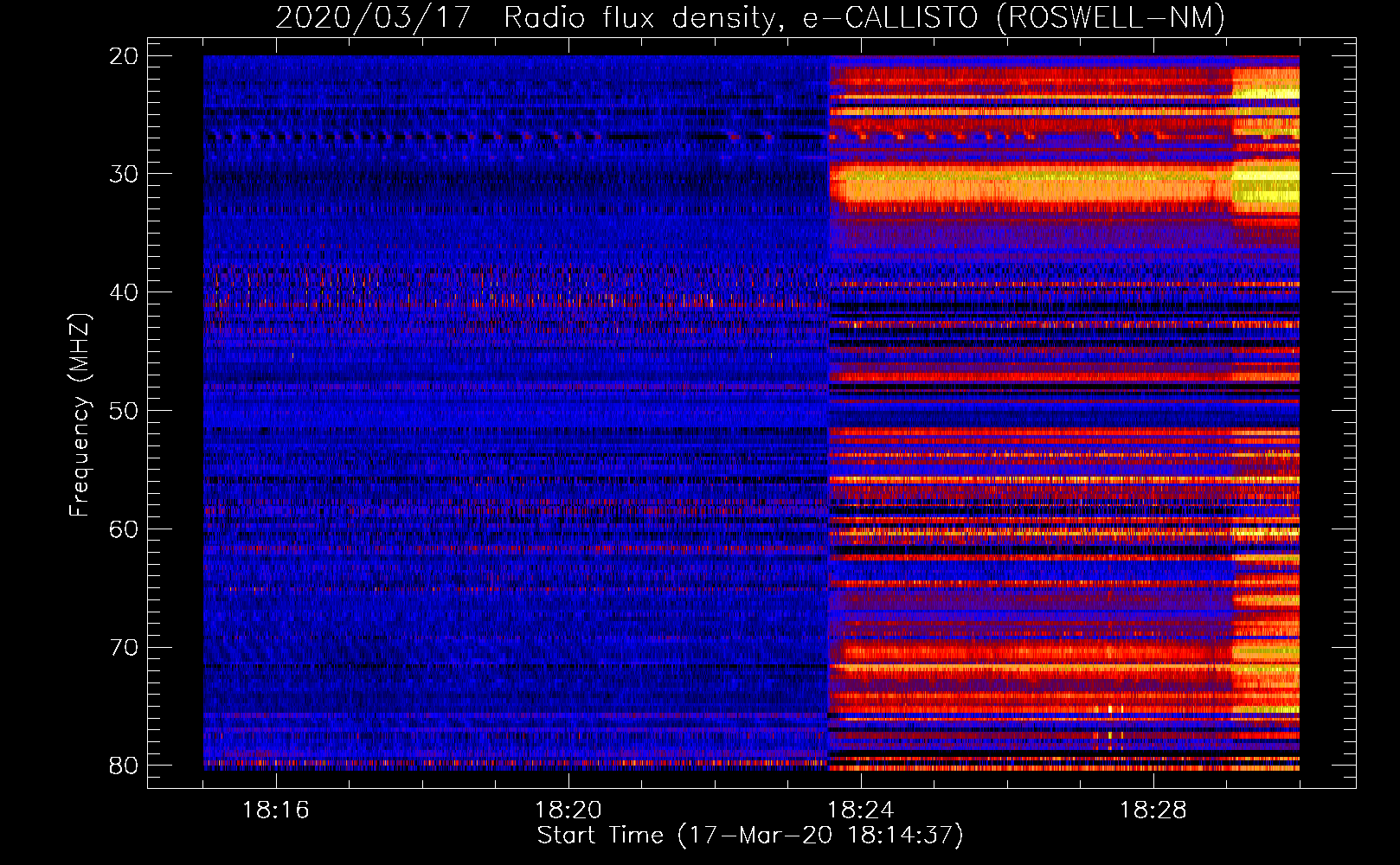The width and height of the screenshot is (1400, 865).
Task: Click the bright yellow emission band near 30 MHz
Action: (x=1064, y=186)
